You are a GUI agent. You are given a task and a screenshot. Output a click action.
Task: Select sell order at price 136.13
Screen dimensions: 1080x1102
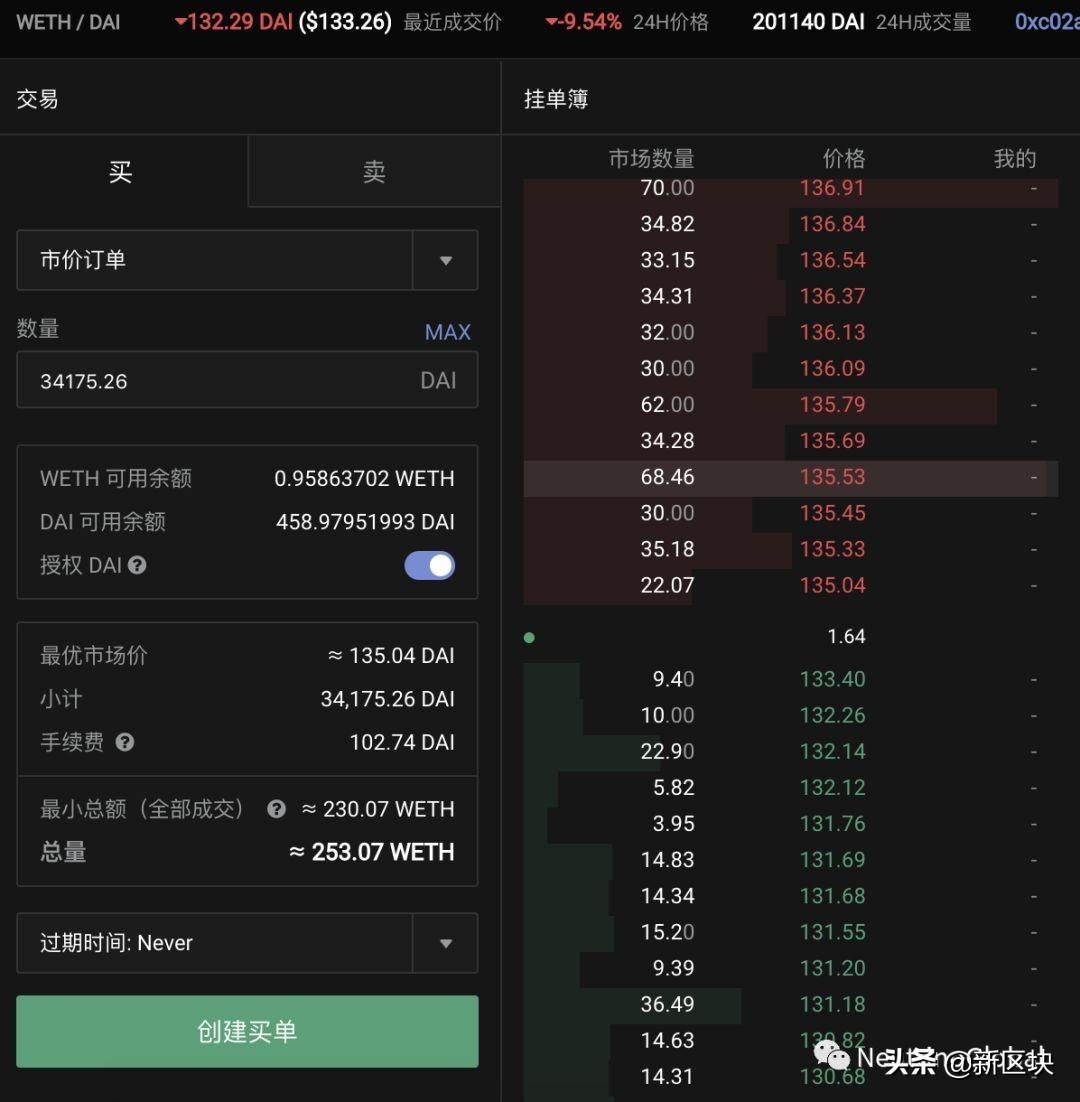point(791,332)
